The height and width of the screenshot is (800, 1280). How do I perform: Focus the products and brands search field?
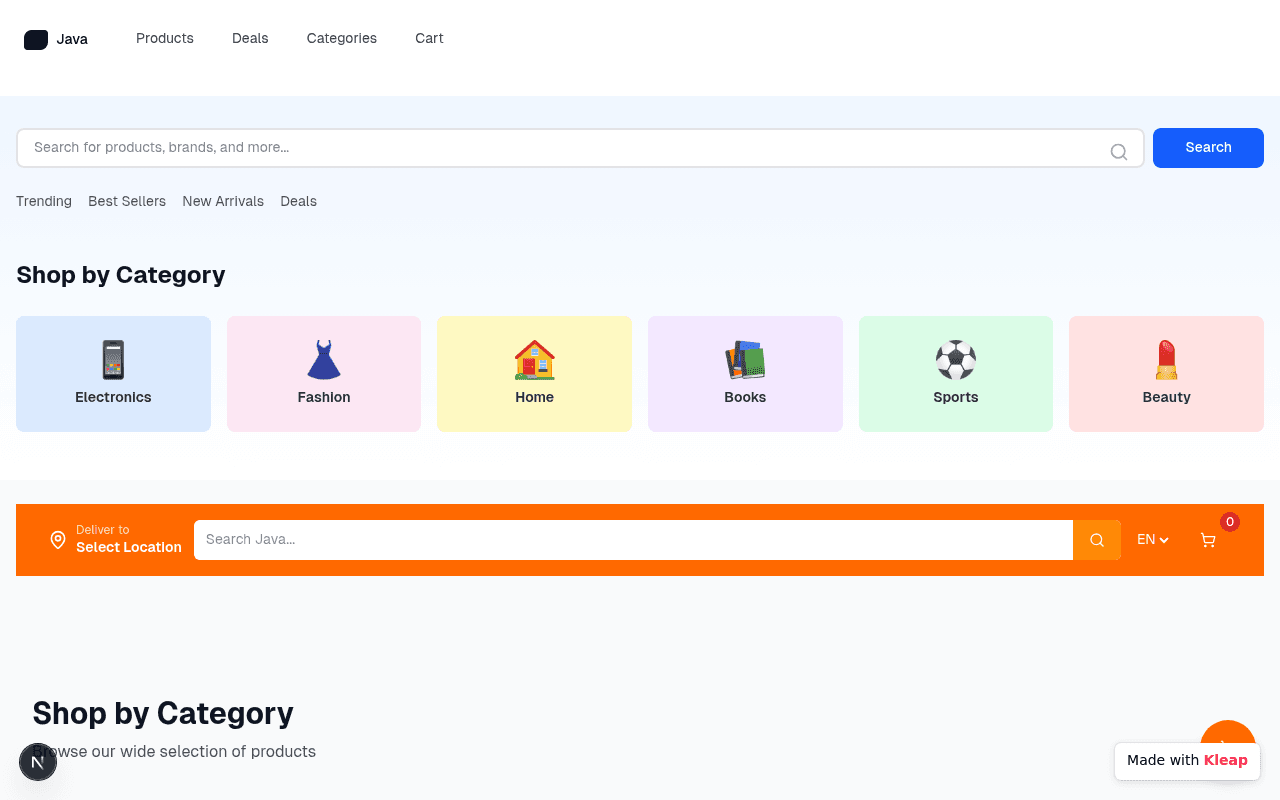[x=580, y=148]
